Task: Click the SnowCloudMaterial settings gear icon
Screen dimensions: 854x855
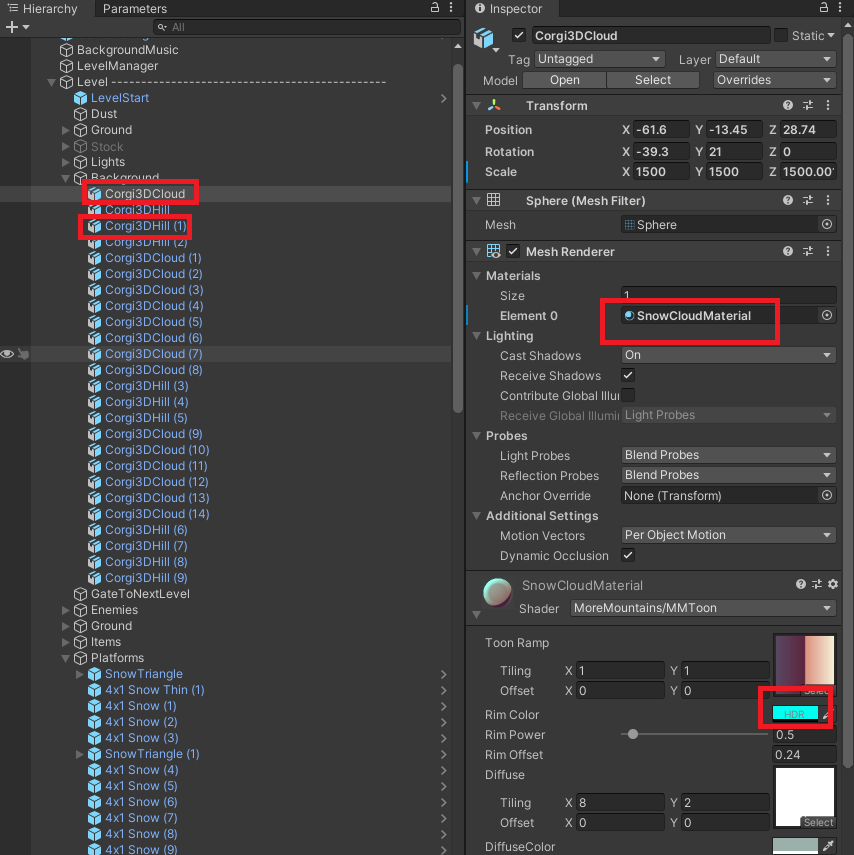Action: (x=832, y=584)
